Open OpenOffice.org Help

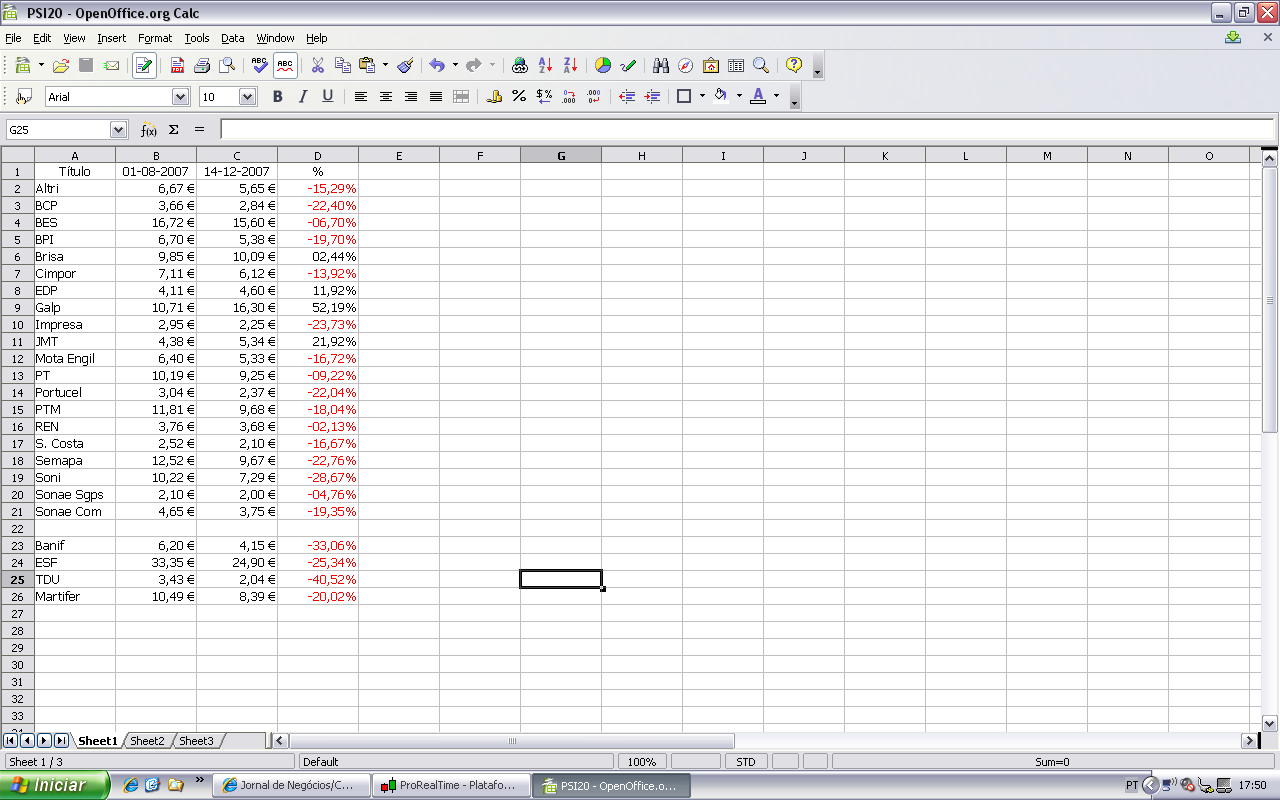click(x=794, y=66)
